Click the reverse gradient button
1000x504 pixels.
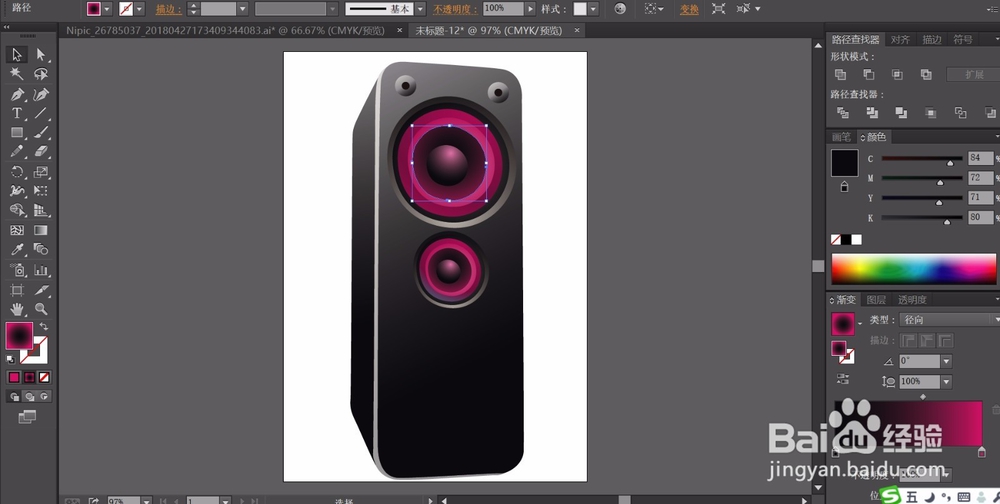point(842,379)
